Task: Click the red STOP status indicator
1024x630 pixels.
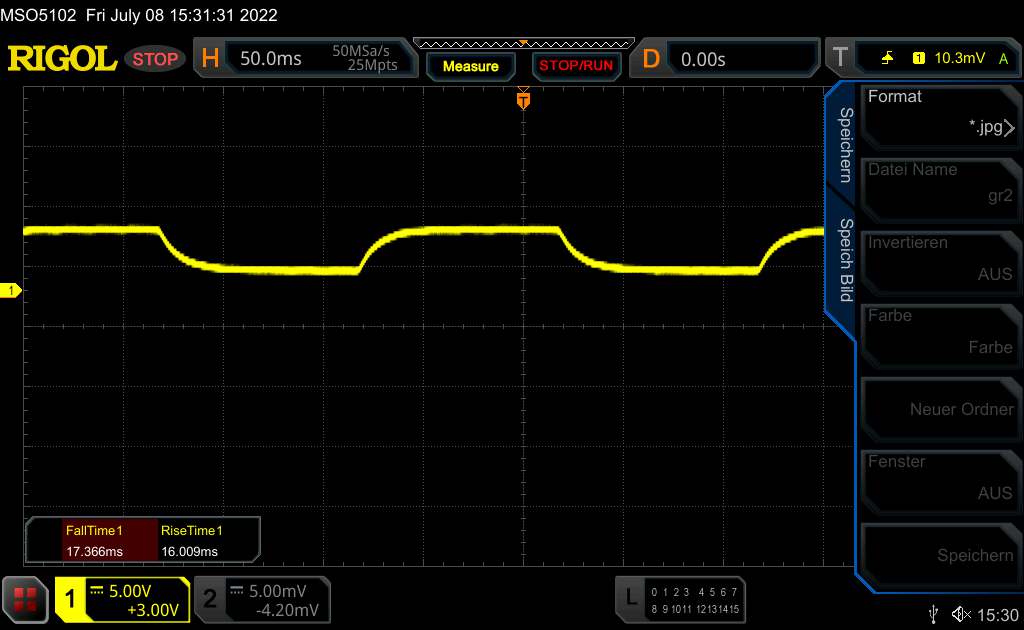Action: pos(155,59)
